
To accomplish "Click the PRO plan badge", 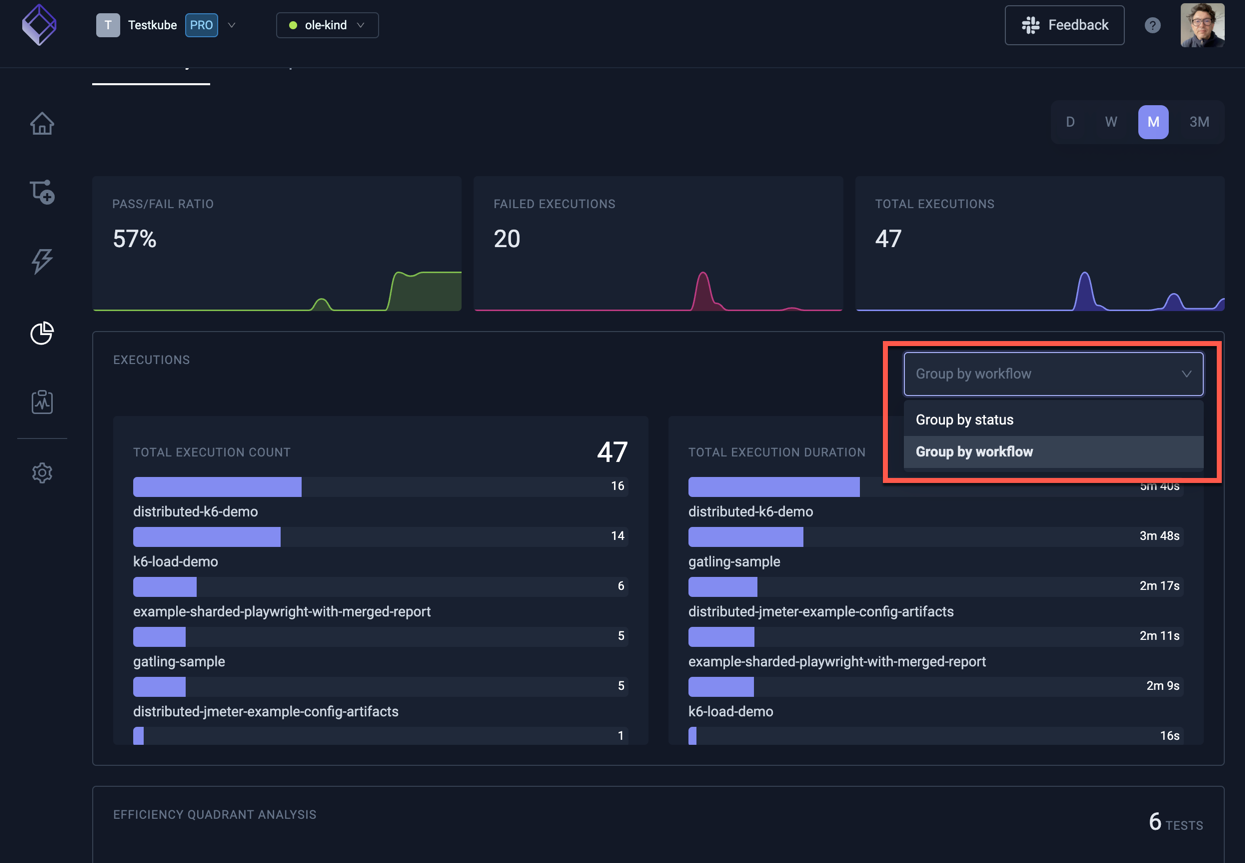I will [x=202, y=25].
